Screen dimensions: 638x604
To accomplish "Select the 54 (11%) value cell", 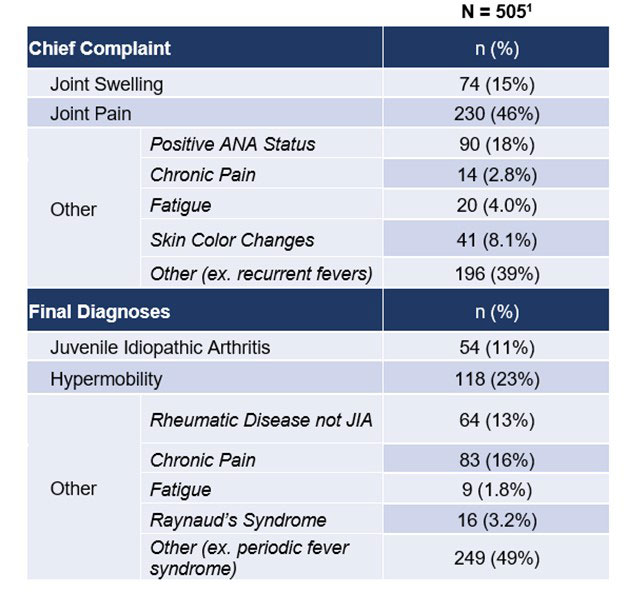I will (497, 348).
